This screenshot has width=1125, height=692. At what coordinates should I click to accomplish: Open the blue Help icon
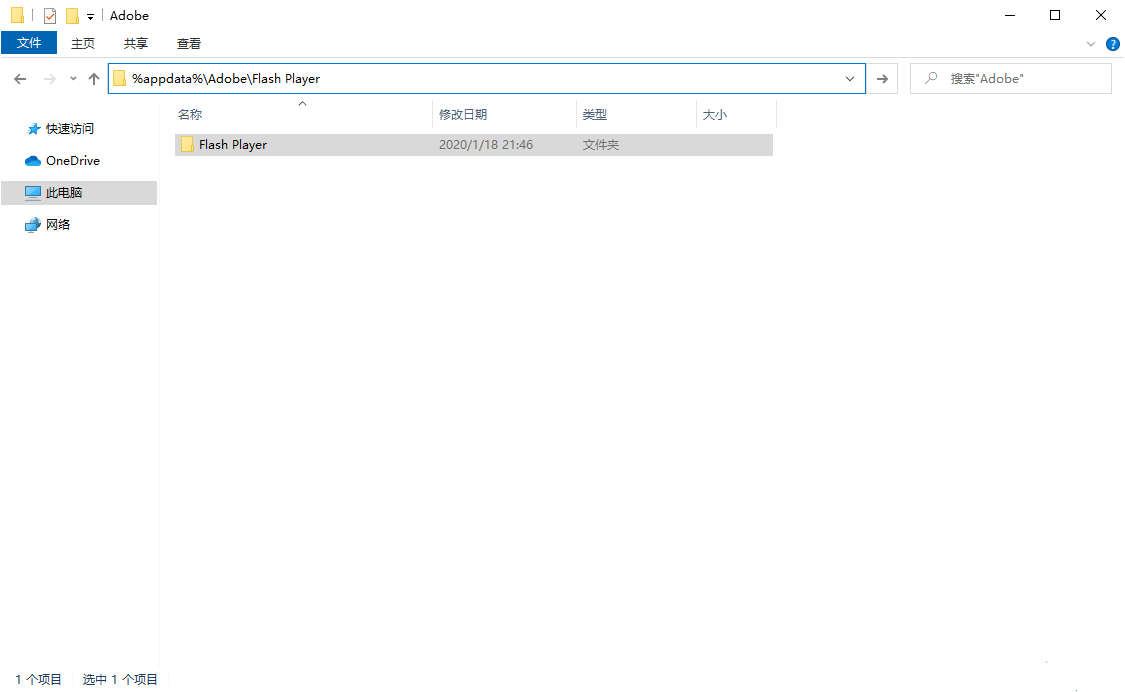pos(1113,44)
